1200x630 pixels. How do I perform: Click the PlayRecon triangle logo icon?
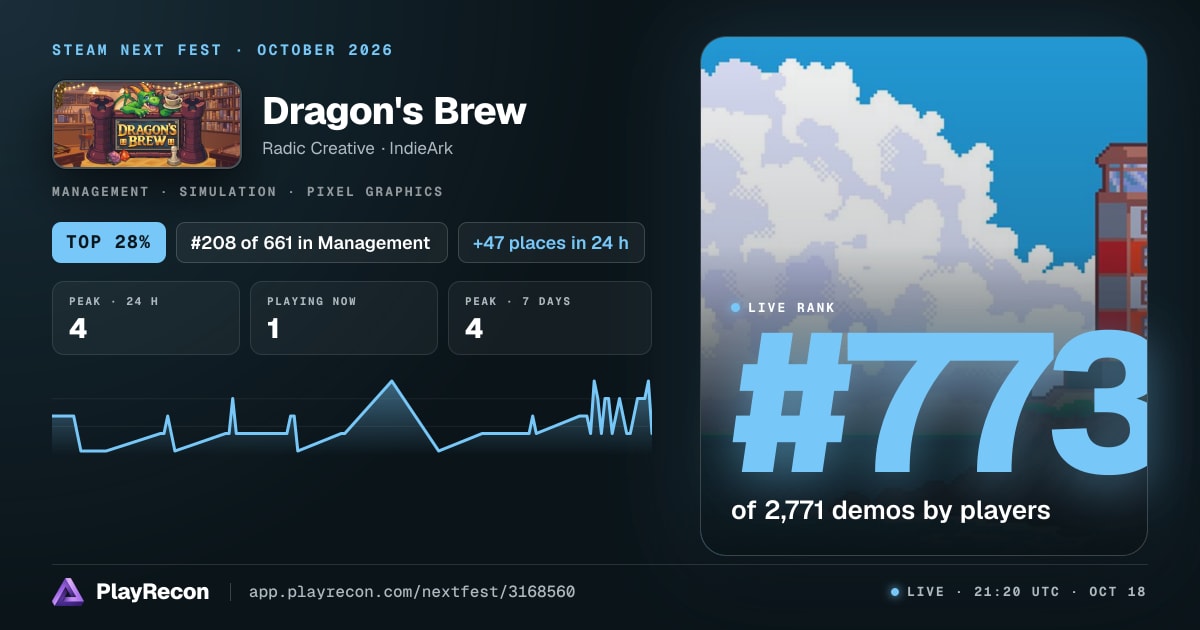[x=68, y=592]
